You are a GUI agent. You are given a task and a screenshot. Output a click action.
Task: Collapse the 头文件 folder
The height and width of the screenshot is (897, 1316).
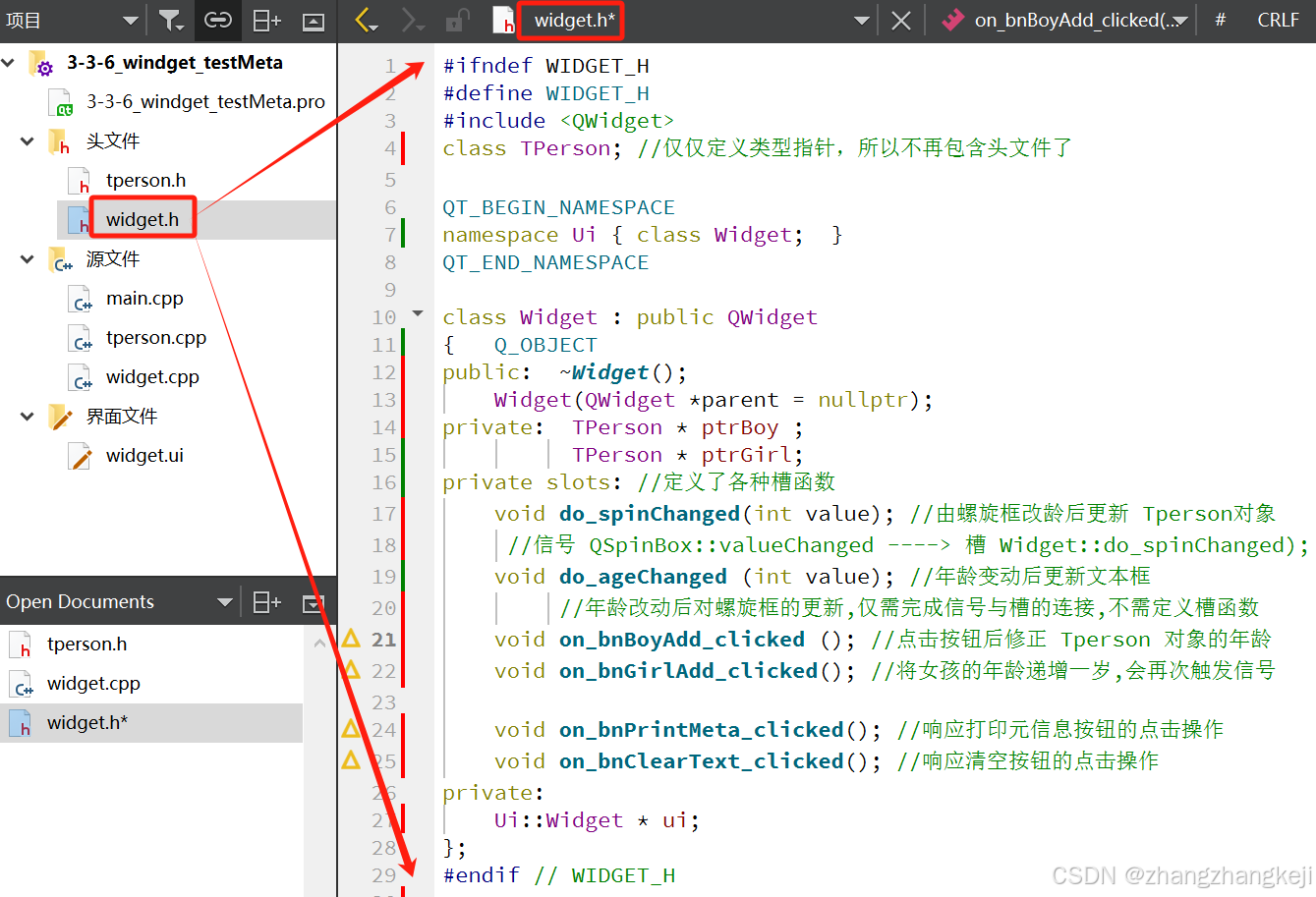pos(28,141)
